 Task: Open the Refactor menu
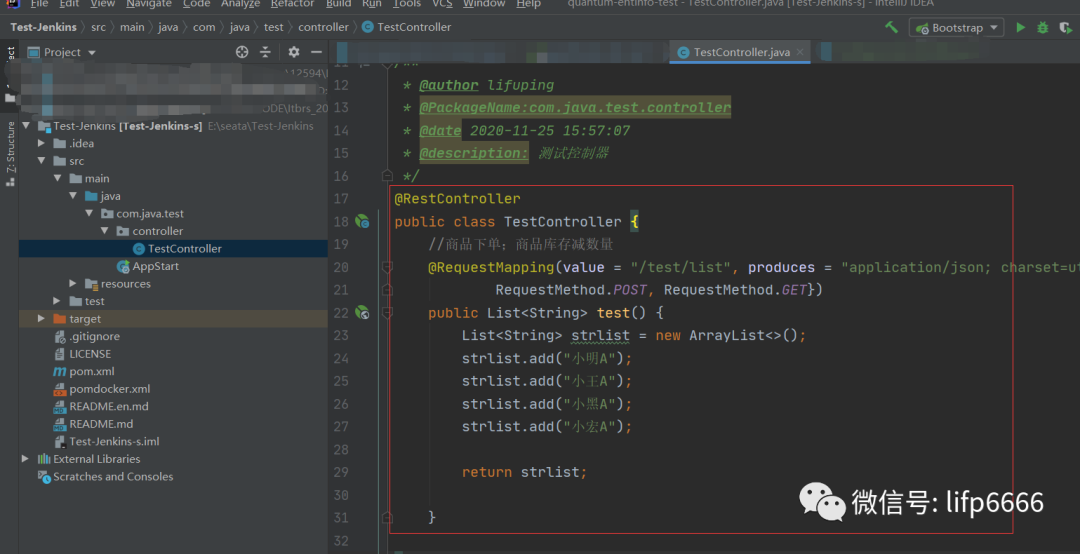(x=292, y=3)
